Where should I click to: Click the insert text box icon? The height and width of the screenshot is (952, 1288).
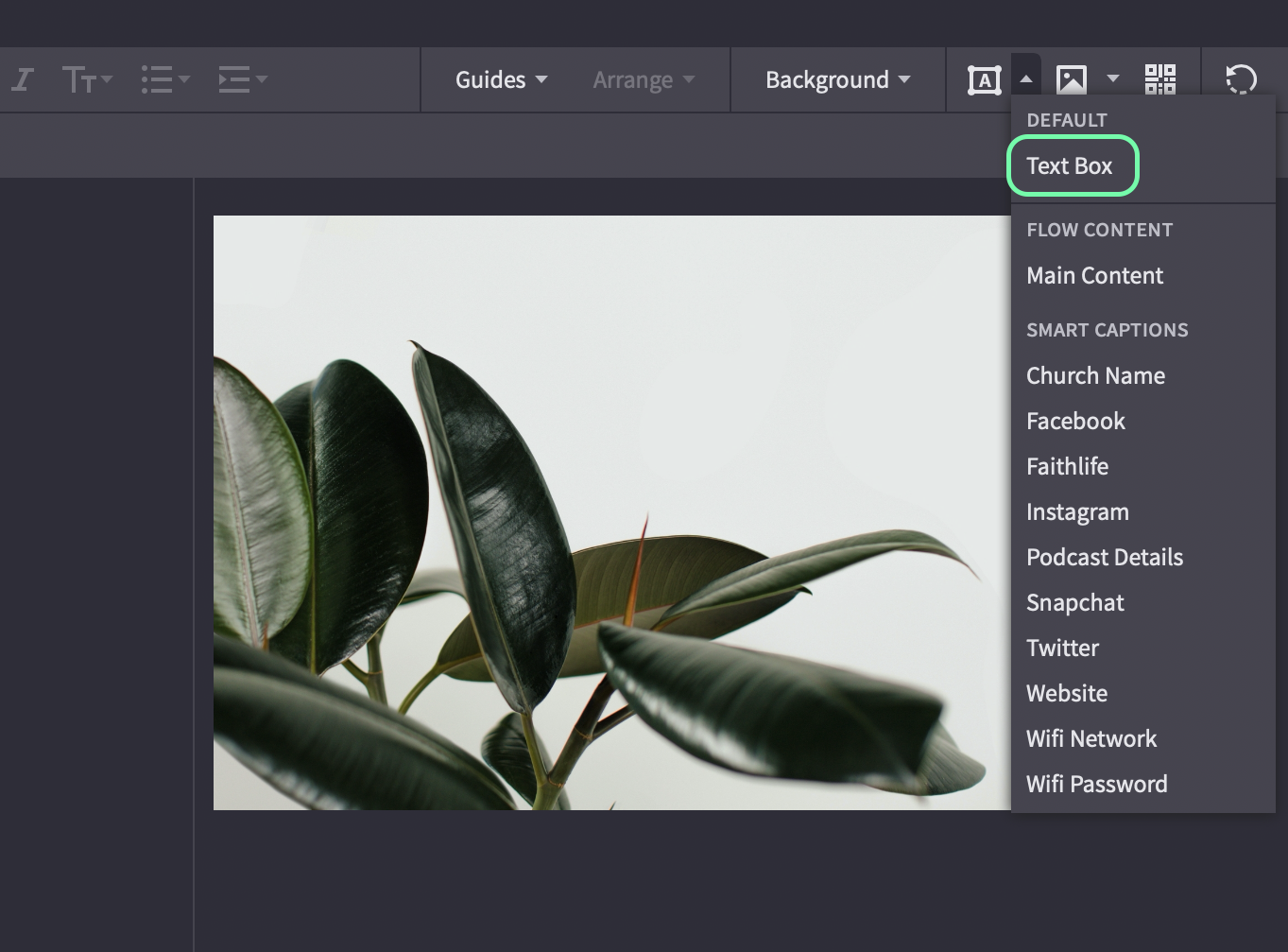pyautogui.click(x=984, y=79)
